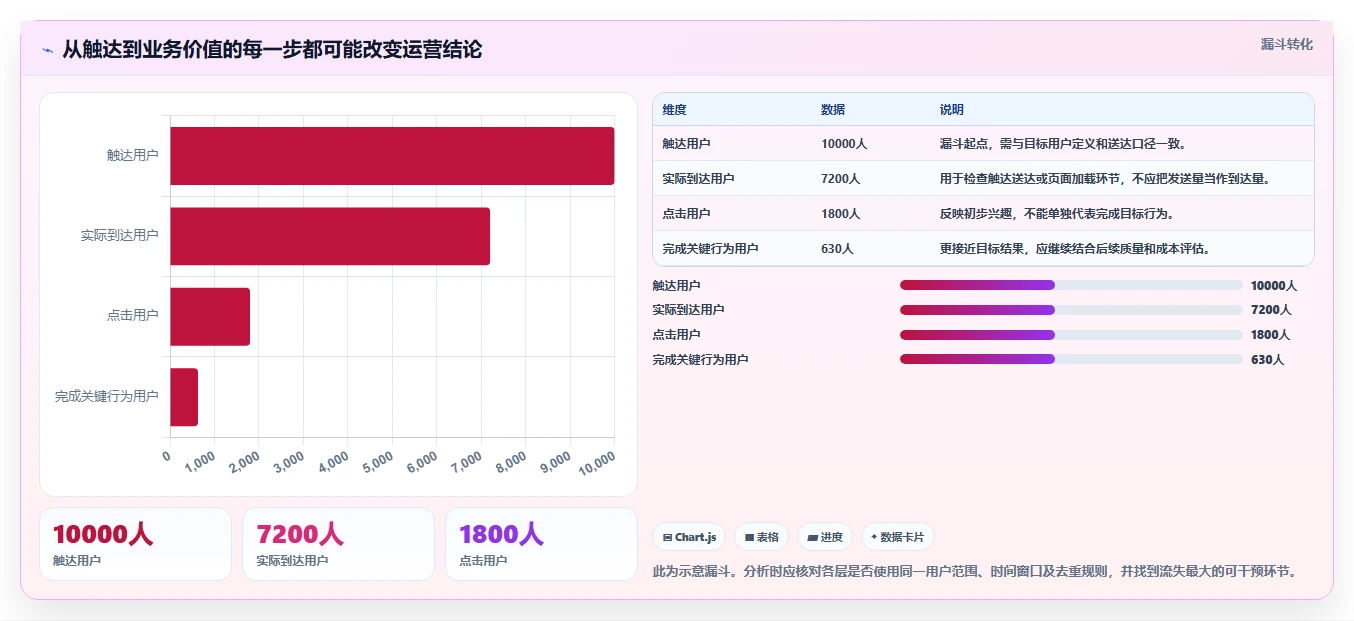The height and width of the screenshot is (621, 1354).
Task: Click the 10000人 cell in the table
Action: tap(844, 144)
